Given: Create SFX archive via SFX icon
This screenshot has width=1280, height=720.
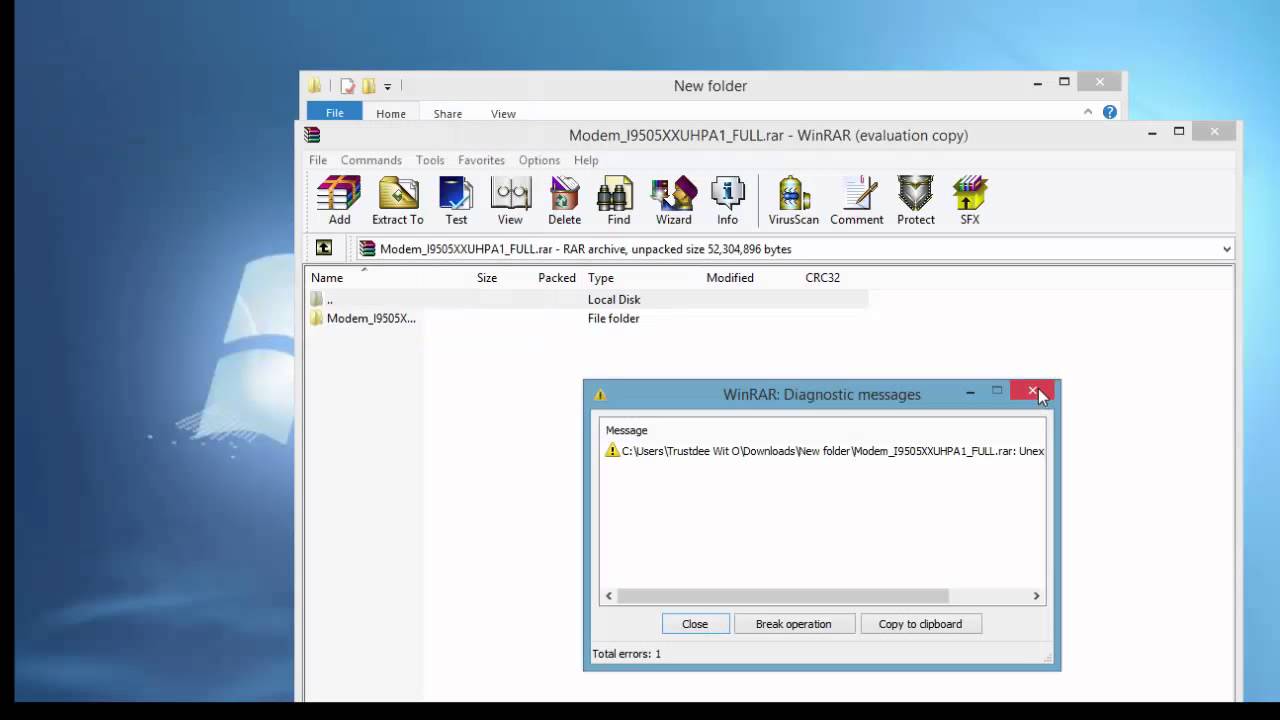Looking at the screenshot, I should pyautogui.click(x=970, y=201).
